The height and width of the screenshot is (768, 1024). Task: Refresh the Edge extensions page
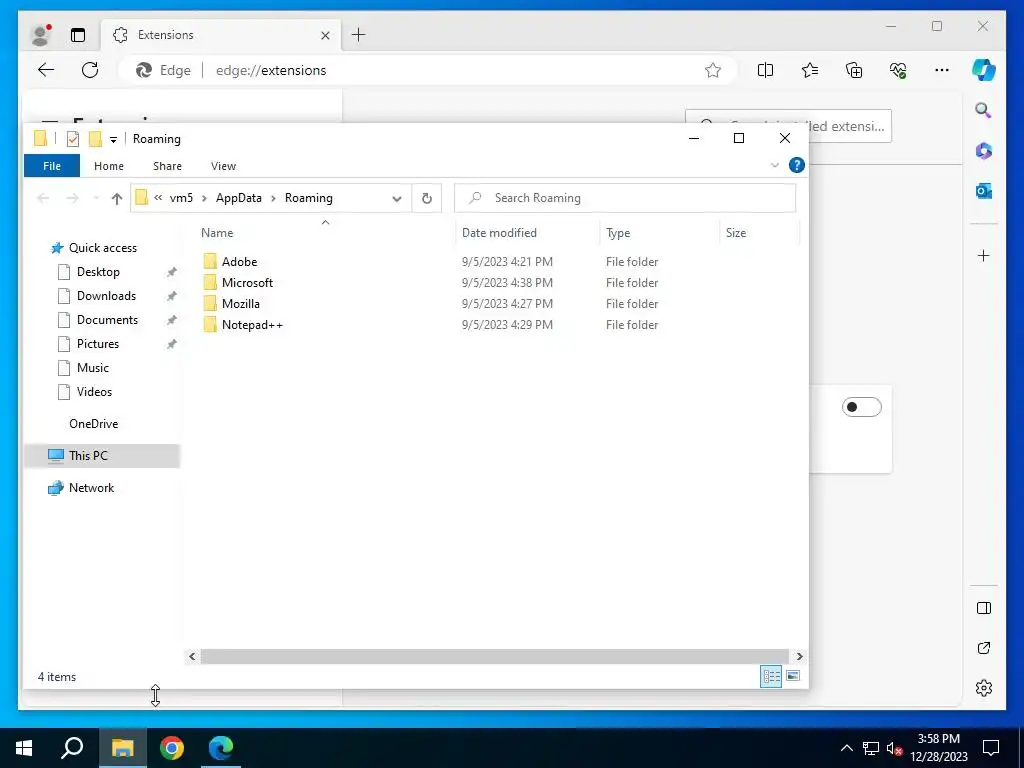(x=90, y=70)
